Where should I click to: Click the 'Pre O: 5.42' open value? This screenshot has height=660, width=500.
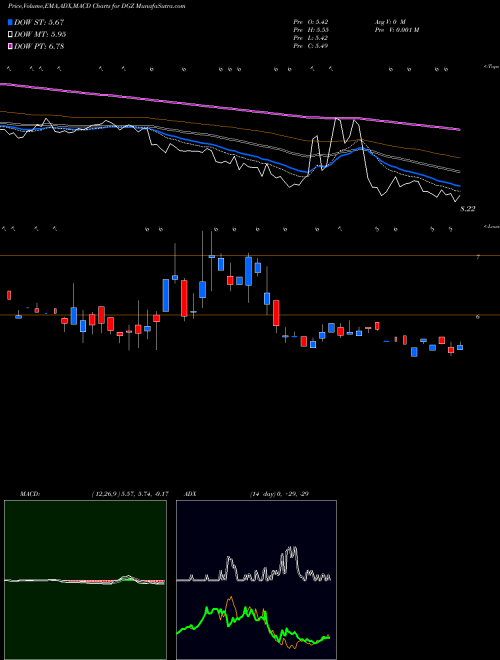311,22
